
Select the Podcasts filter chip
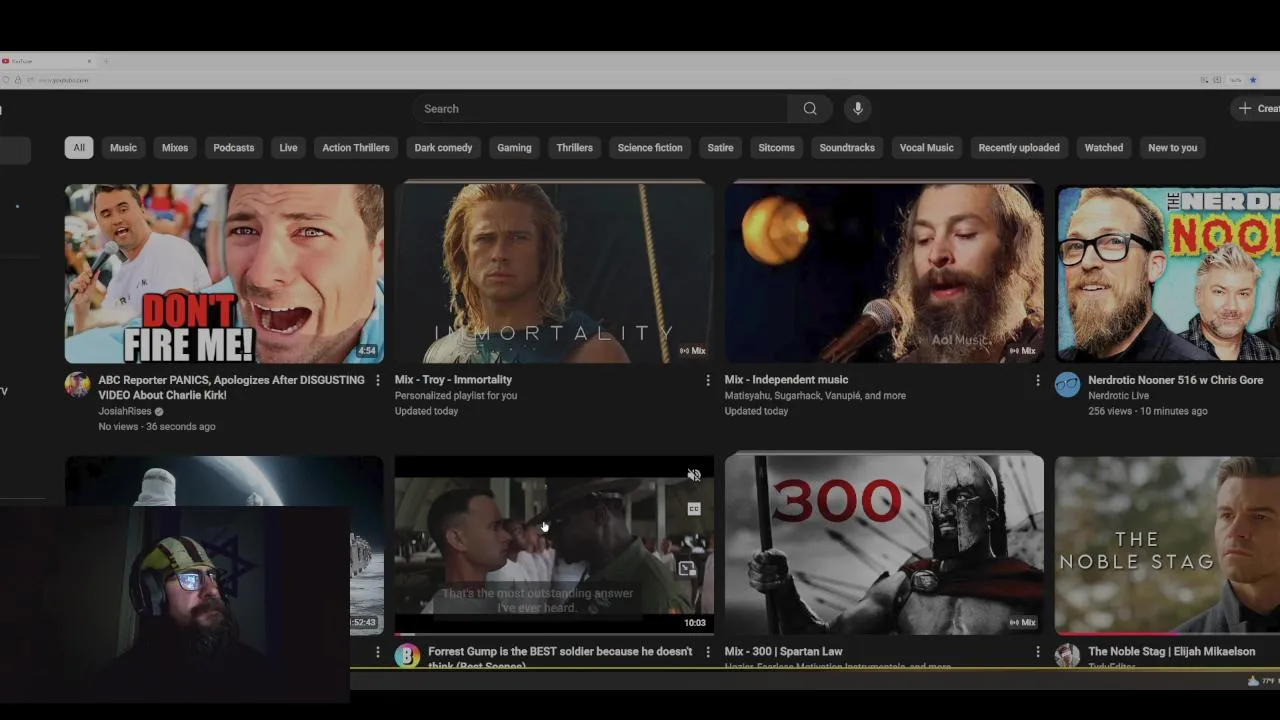[x=234, y=148]
